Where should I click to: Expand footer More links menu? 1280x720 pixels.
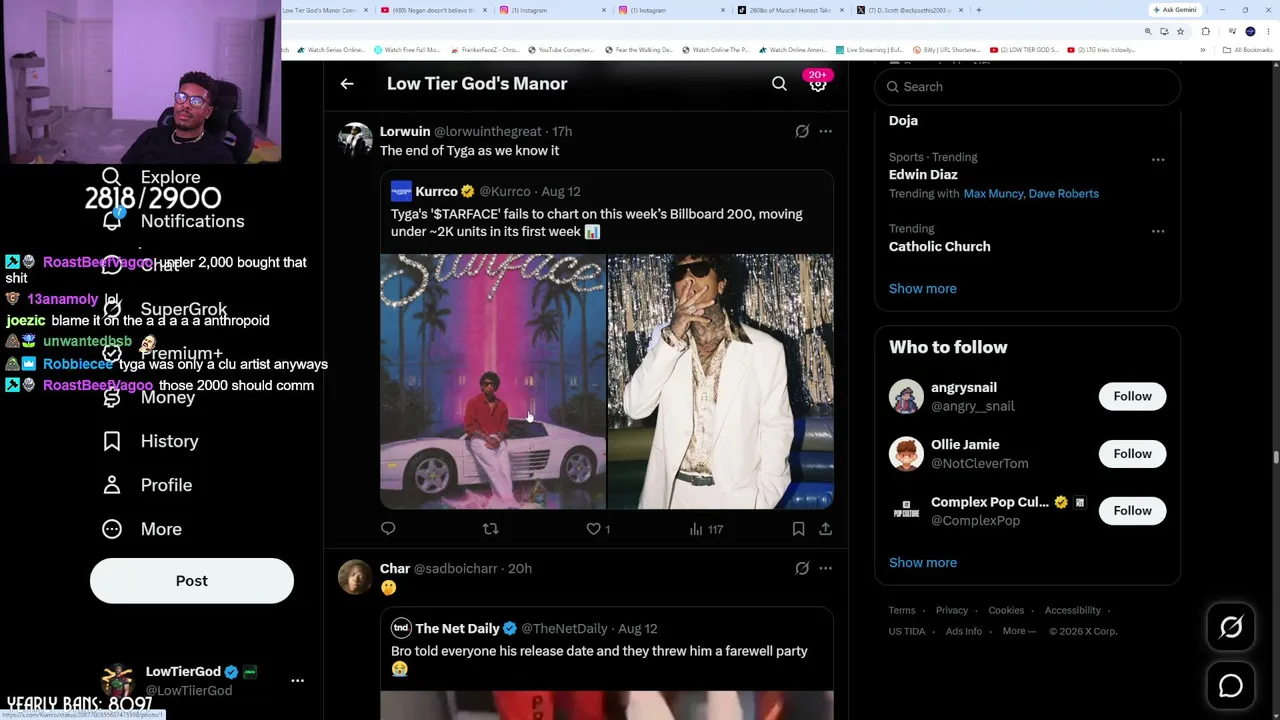(x=1019, y=631)
